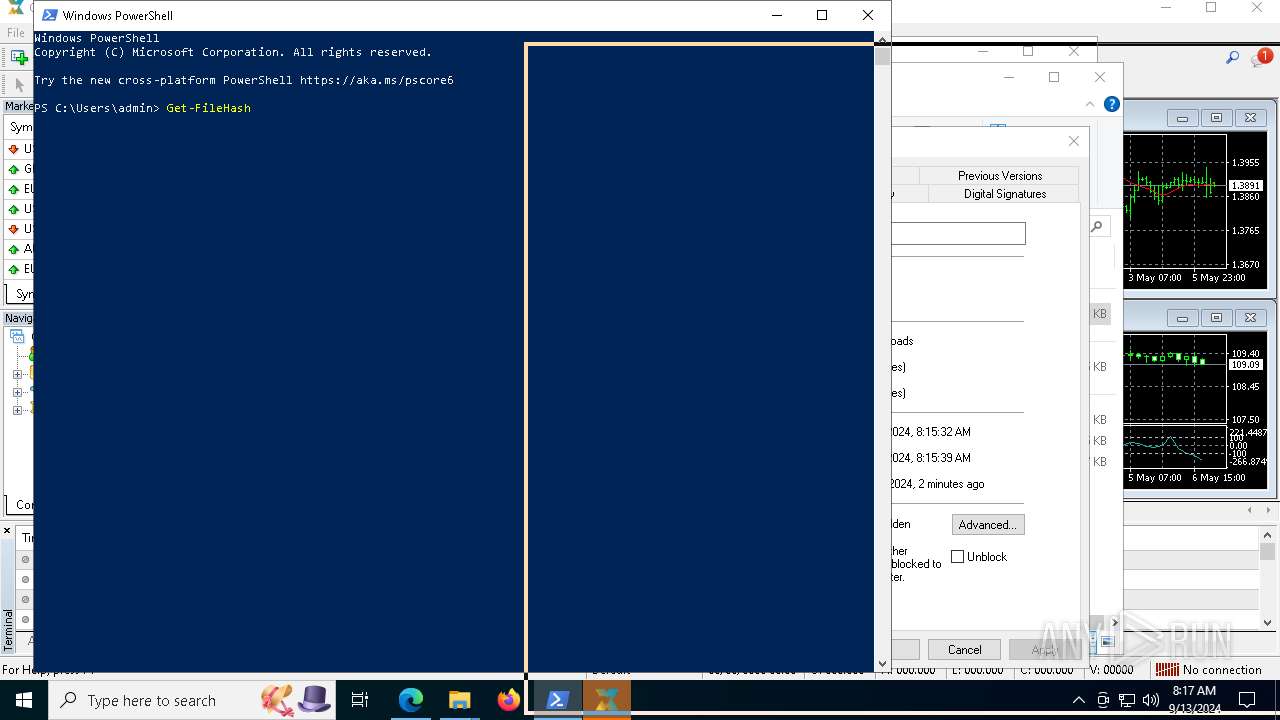
Task: Click Advanced... button in Properties dialog
Action: click(x=987, y=525)
